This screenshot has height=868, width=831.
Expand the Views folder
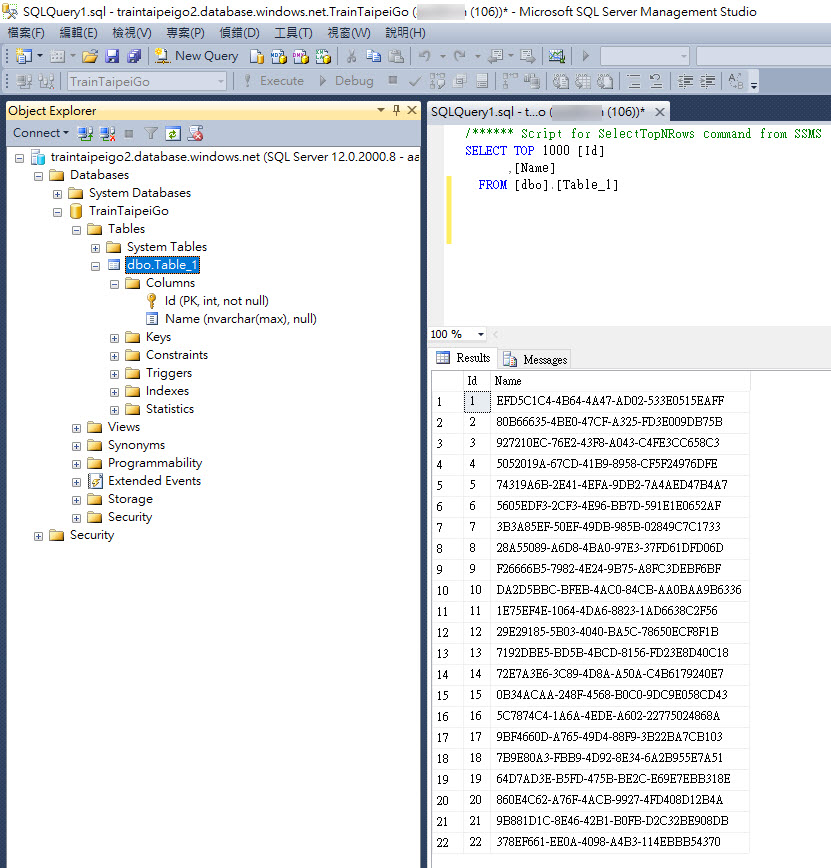click(76, 428)
